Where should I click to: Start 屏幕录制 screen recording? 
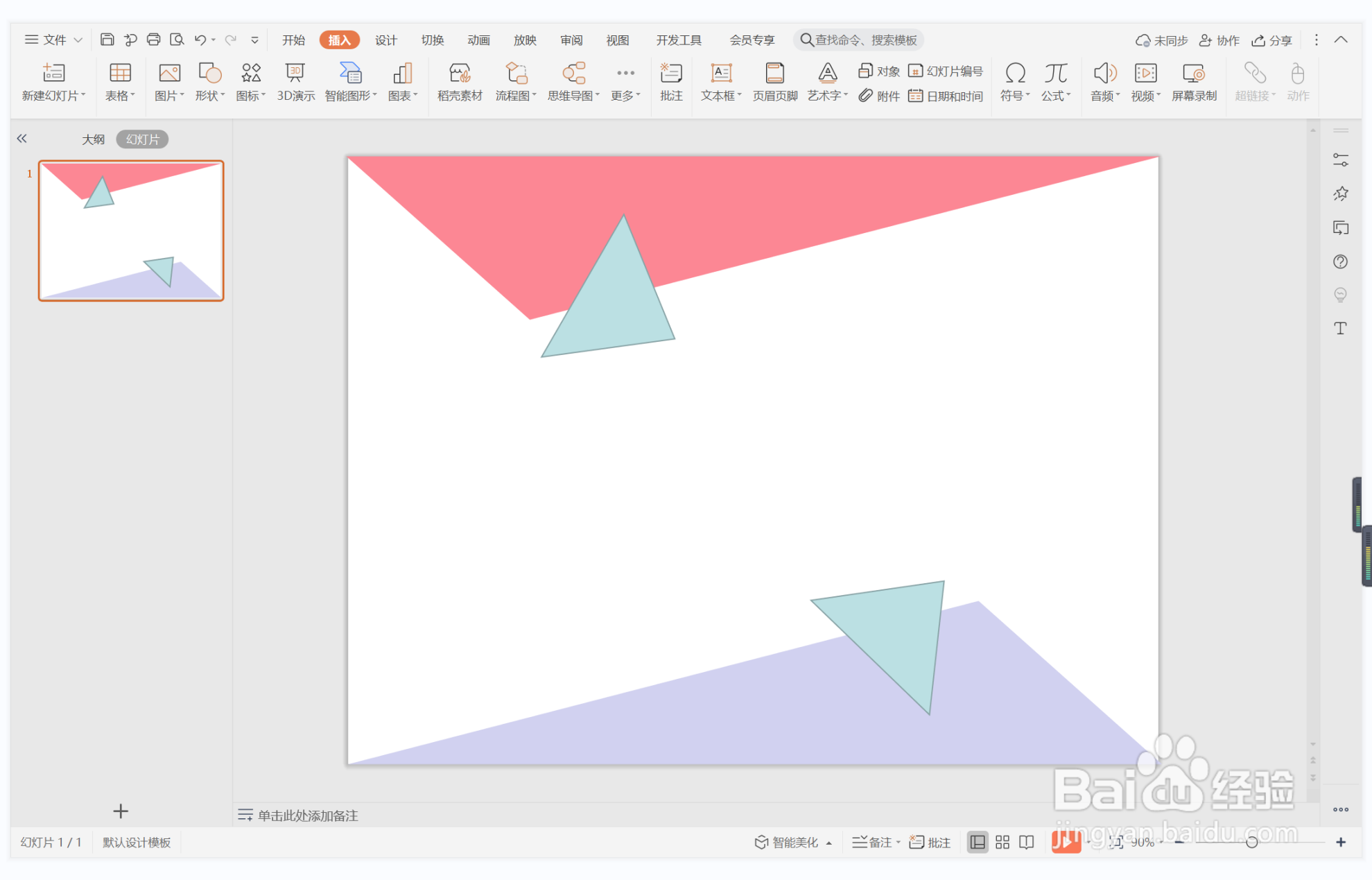pos(1194,82)
